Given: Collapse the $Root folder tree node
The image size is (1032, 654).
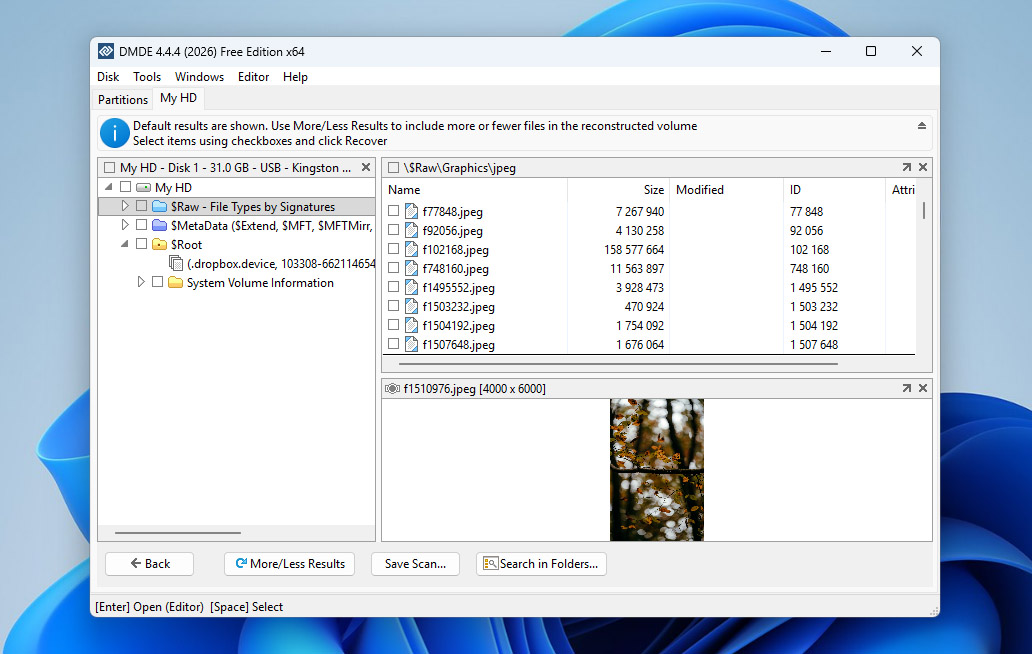Looking at the screenshot, I should tap(125, 245).
